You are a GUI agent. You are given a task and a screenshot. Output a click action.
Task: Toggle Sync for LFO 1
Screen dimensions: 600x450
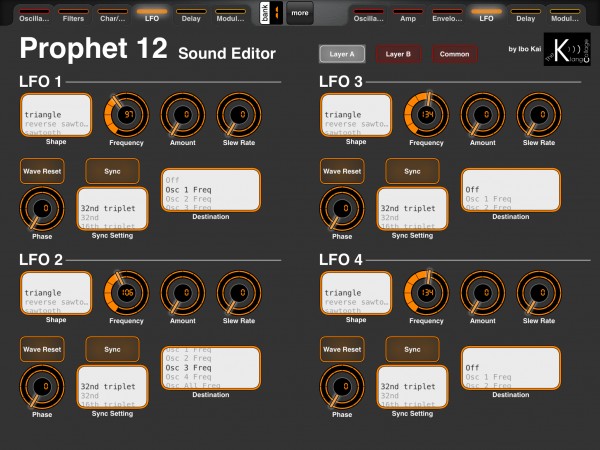pyautogui.click(x=112, y=171)
